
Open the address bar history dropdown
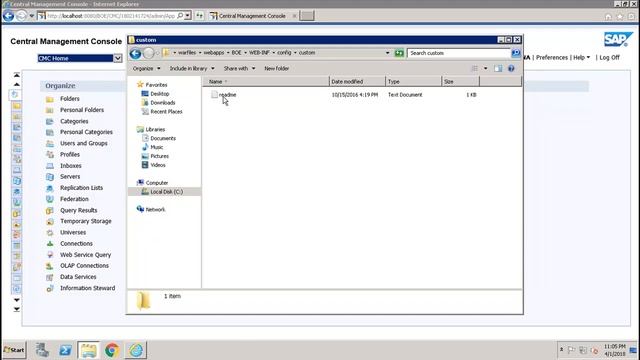click(x=387, y=53)
